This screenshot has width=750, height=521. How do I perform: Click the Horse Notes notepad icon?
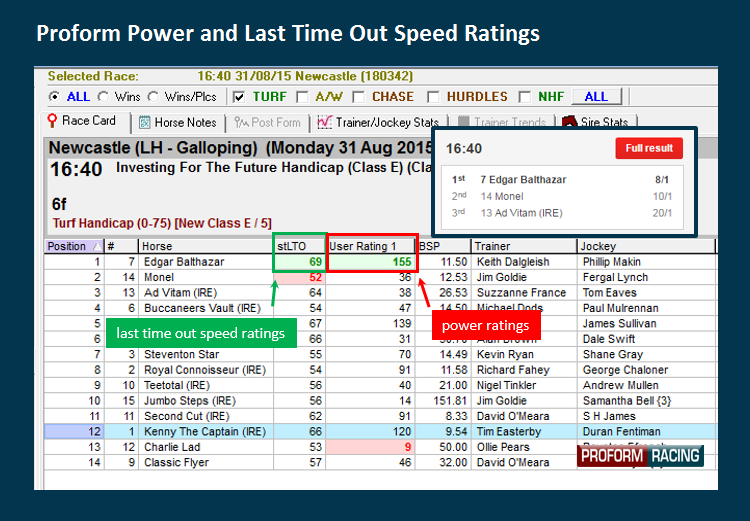pyautogui.click(x=144, y=123)
